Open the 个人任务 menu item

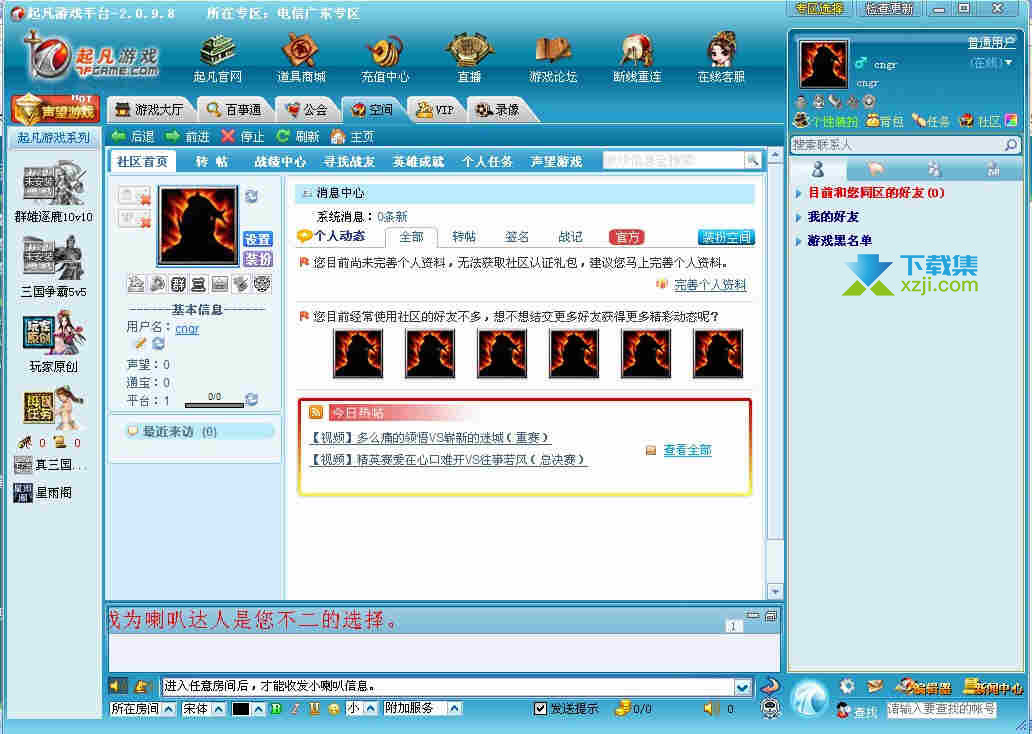point(487,161)
